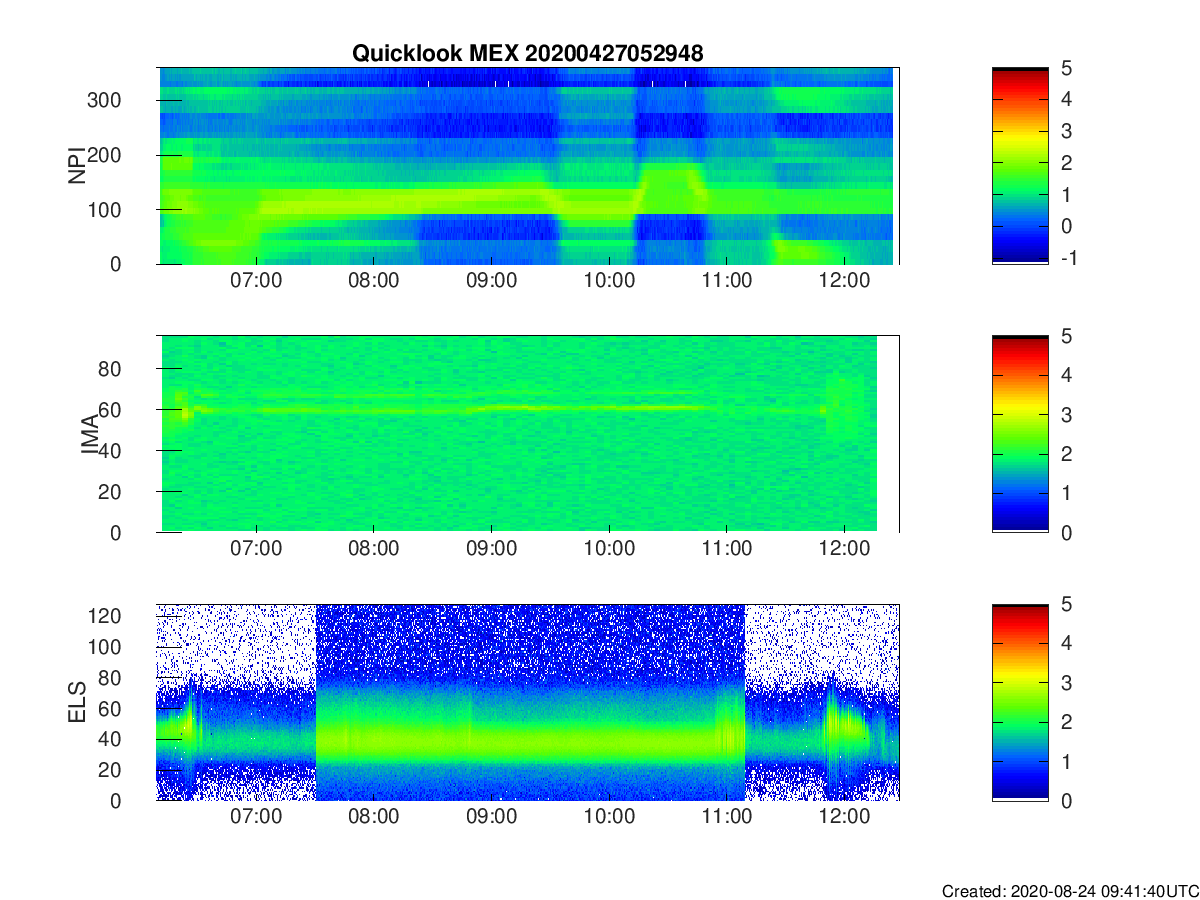Click the 11:00 tick label under IMA plot
Screen dimensions: 1200x900
click(x=727, y=549)
